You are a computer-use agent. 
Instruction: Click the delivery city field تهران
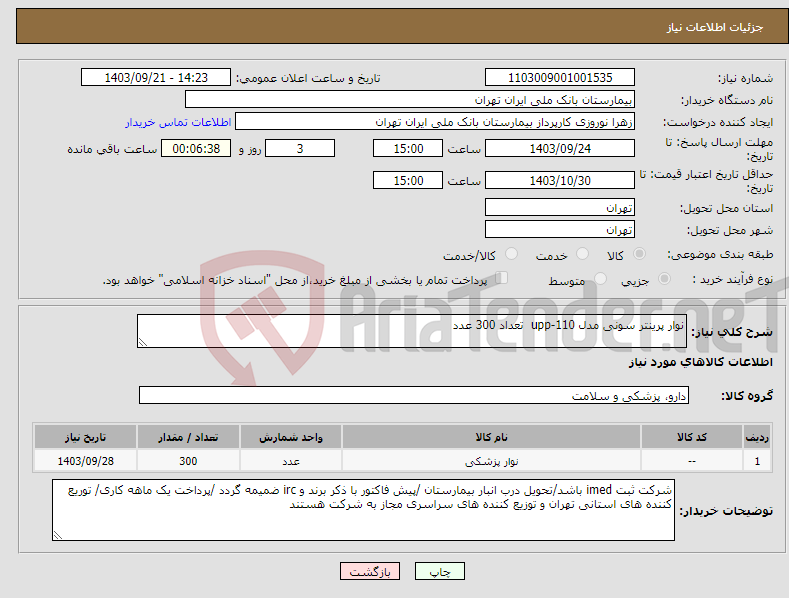560,230
